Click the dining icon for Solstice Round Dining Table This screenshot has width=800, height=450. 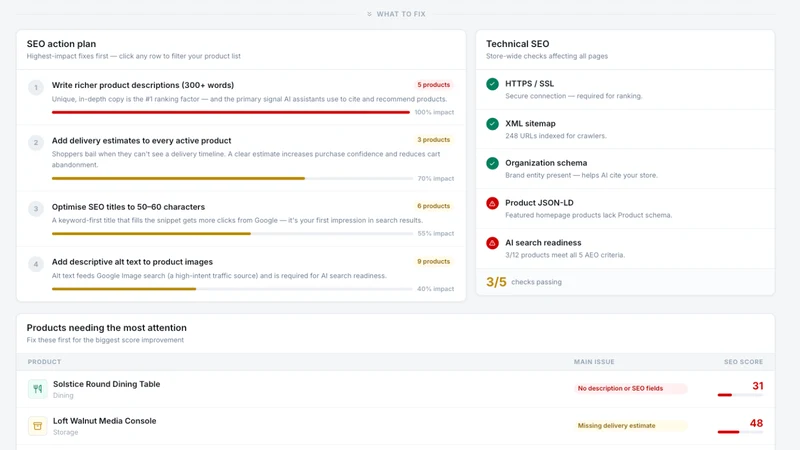tap(37, 389)
